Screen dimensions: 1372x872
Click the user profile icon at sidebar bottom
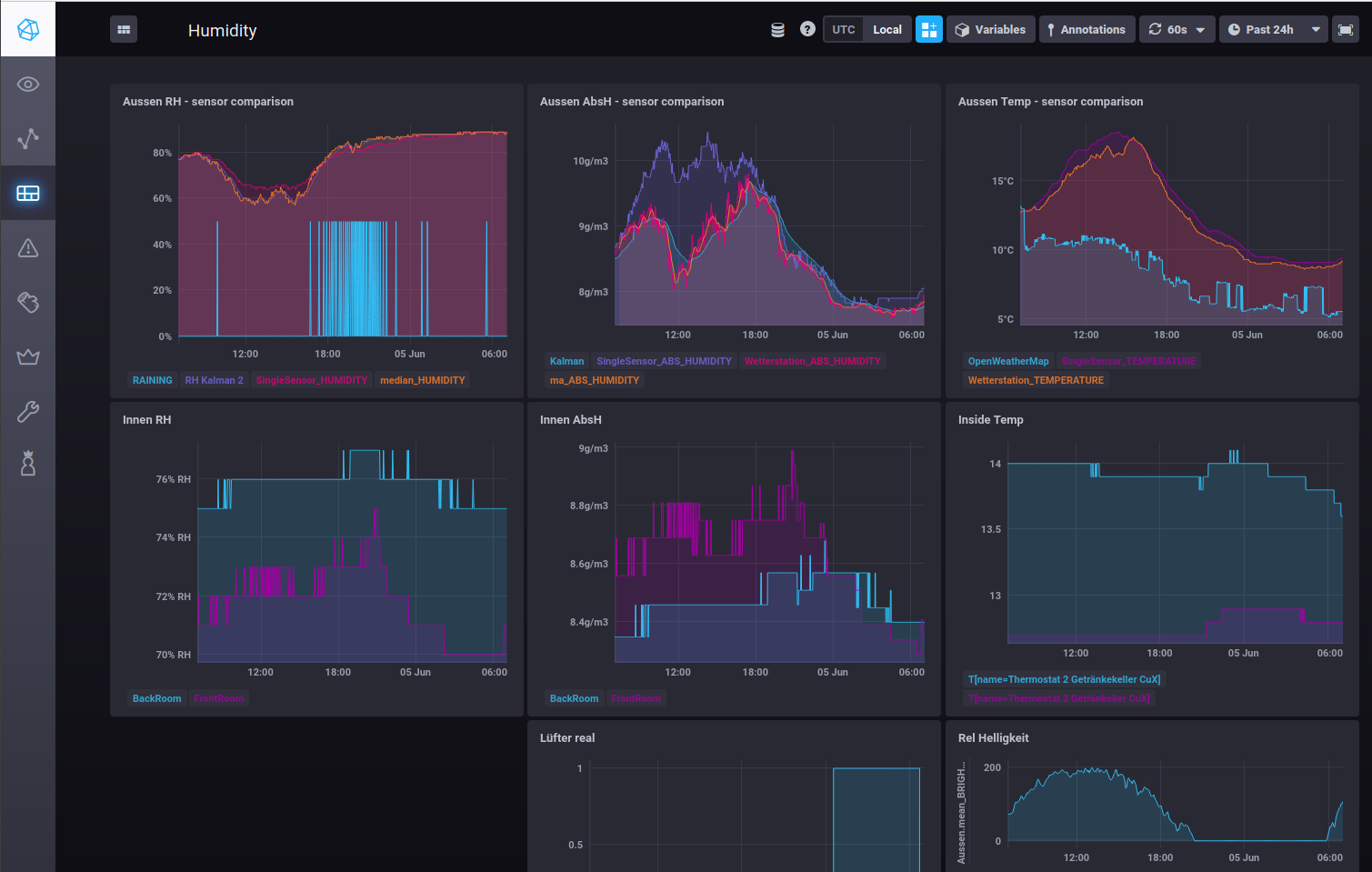click(28, 464)
